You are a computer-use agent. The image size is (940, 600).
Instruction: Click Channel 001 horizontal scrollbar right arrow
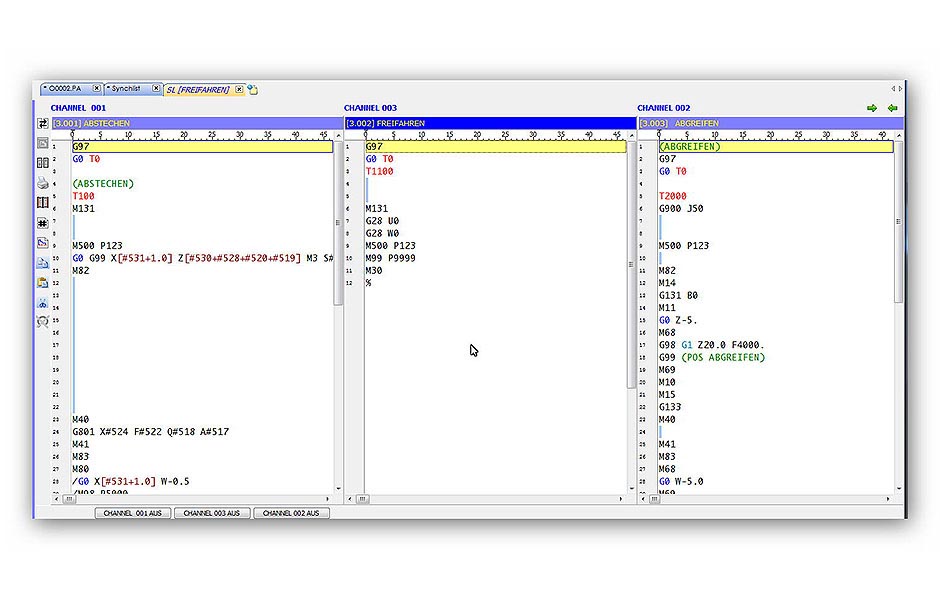(x=328, y=498)
